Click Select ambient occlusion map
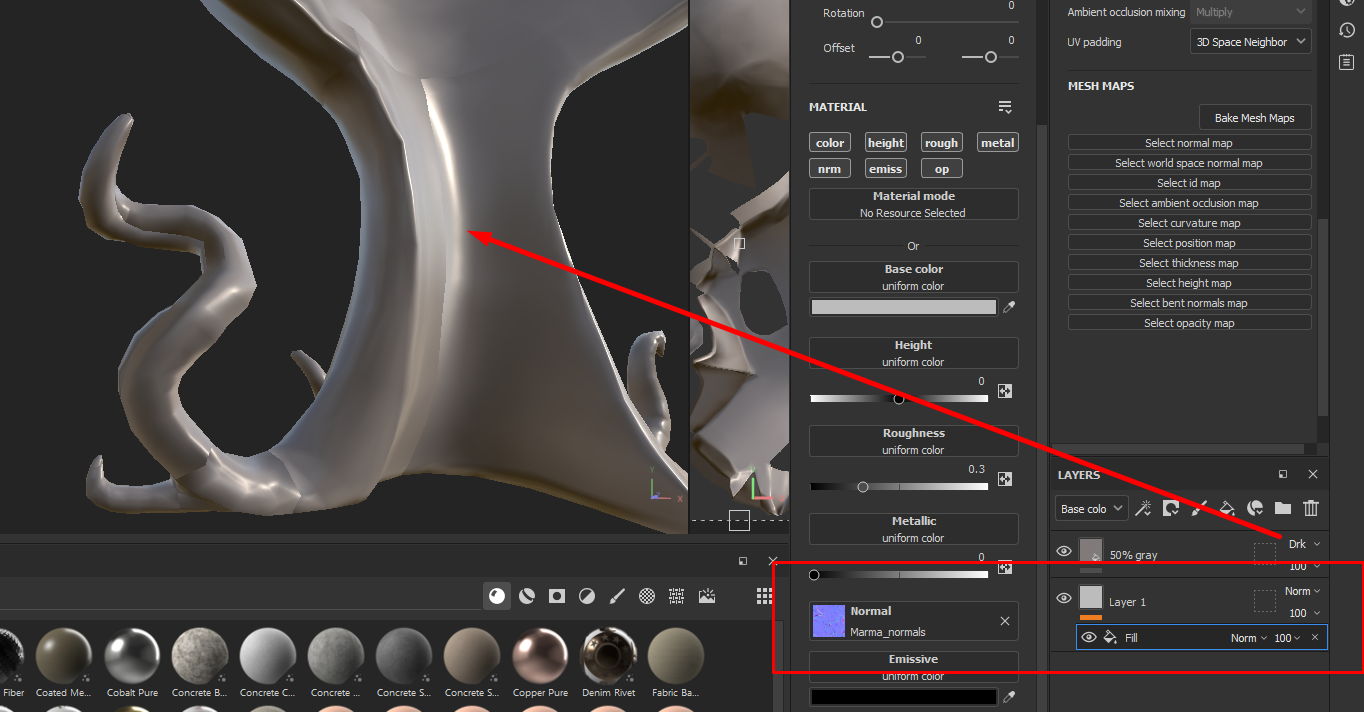 coord(1189,203)
